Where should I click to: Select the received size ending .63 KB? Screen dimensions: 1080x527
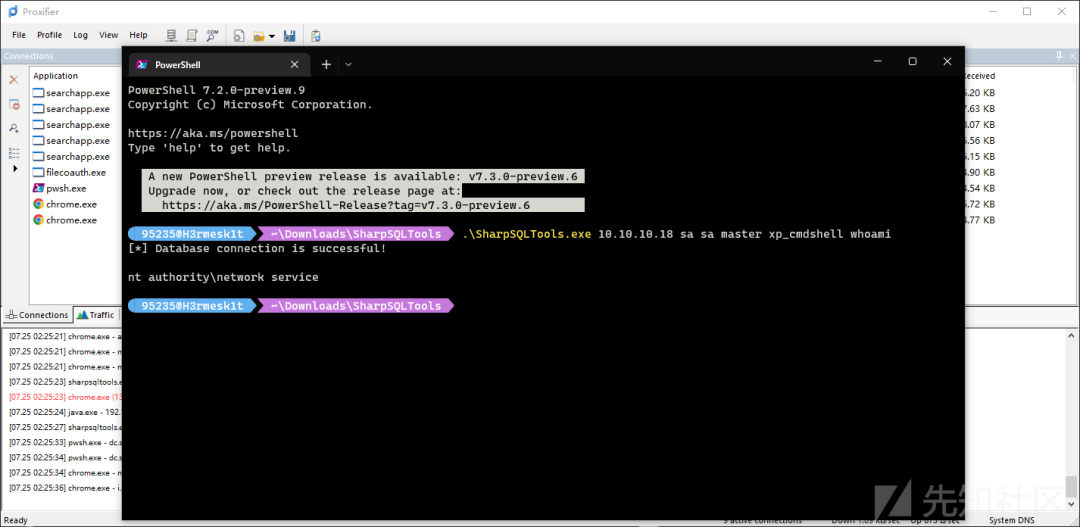tap(980, 109)
